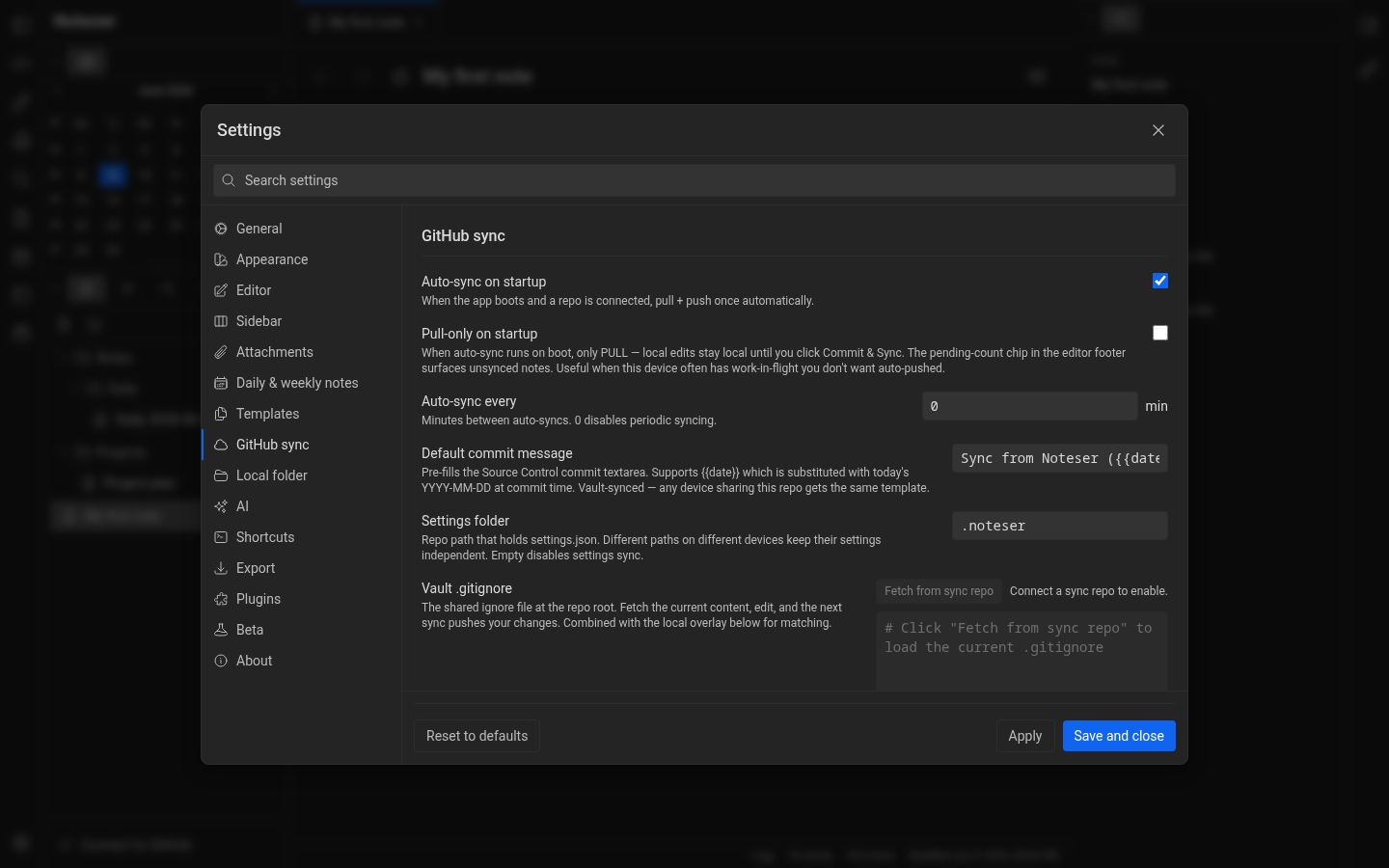This screenshot has width=1389, height=868.
Task: Click the Local folder icon
Action: (x=221, y=475)
